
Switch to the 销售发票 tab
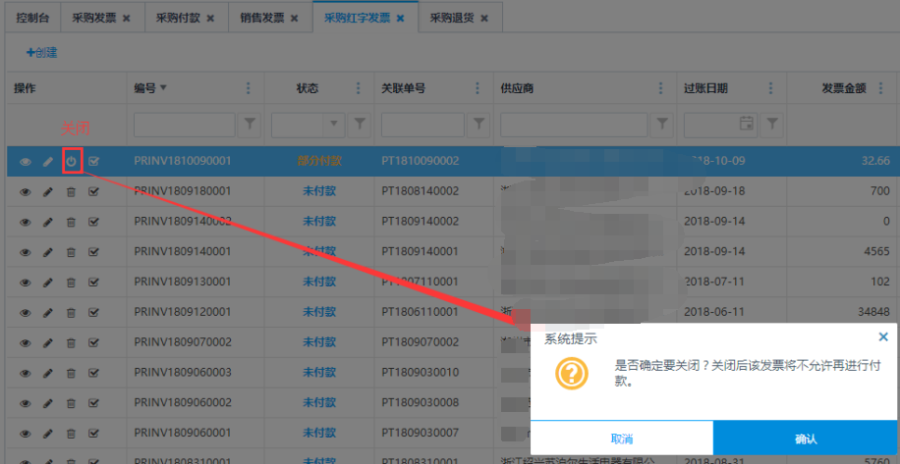tap(263, 18)
